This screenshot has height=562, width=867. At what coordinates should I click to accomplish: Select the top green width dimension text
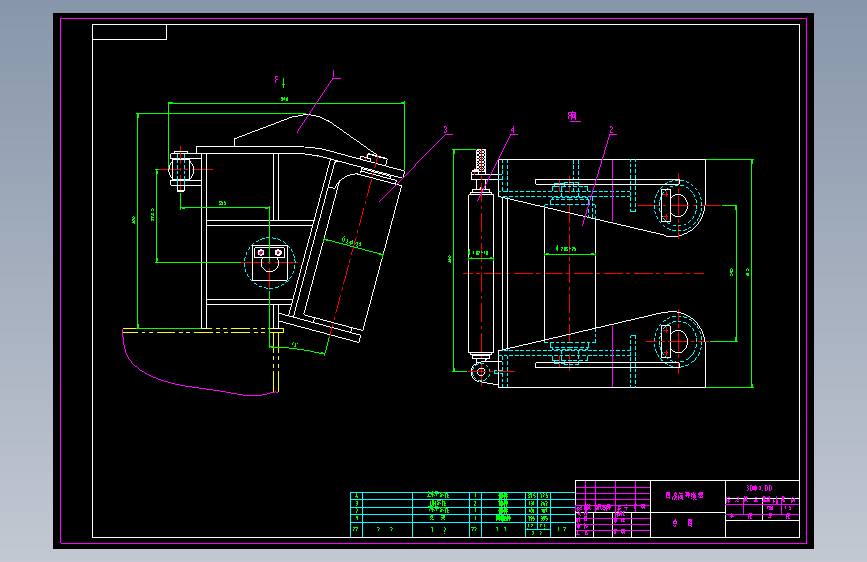[285, 100]
